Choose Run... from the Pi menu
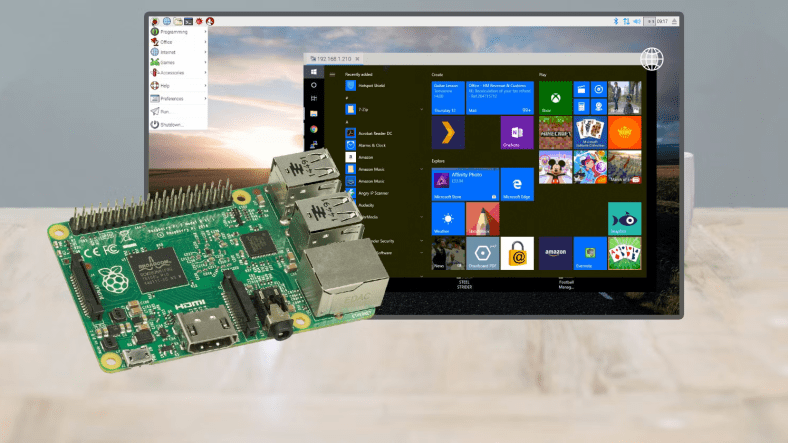This screenshot has width=788, height=443. [178, 112]
